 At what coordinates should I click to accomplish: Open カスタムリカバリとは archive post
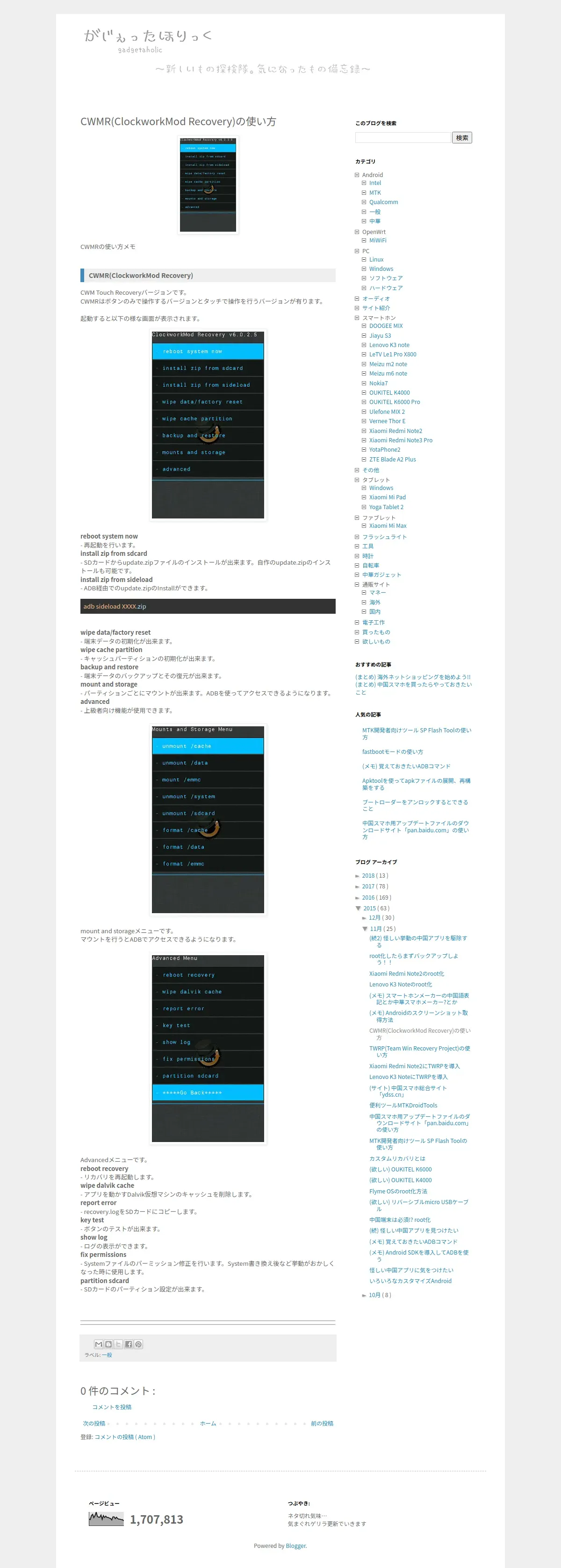[397, 1158]
